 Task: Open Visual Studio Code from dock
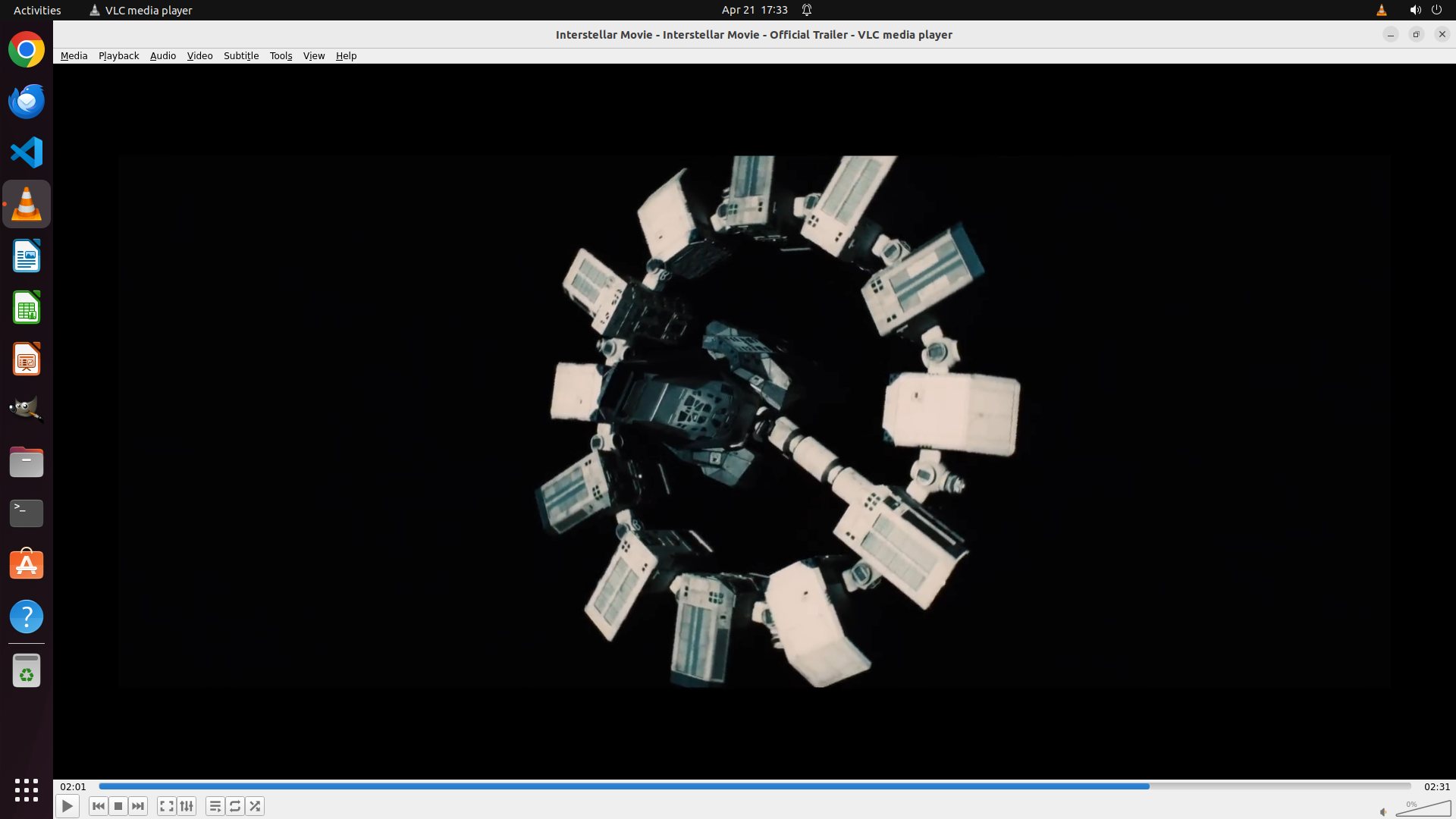tap(27, 152)
